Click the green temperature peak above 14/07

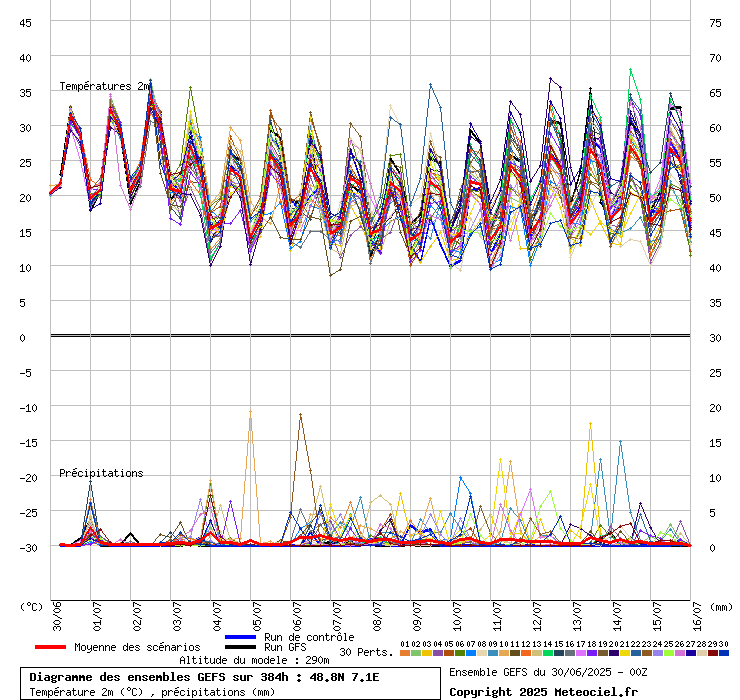(631, 70)
